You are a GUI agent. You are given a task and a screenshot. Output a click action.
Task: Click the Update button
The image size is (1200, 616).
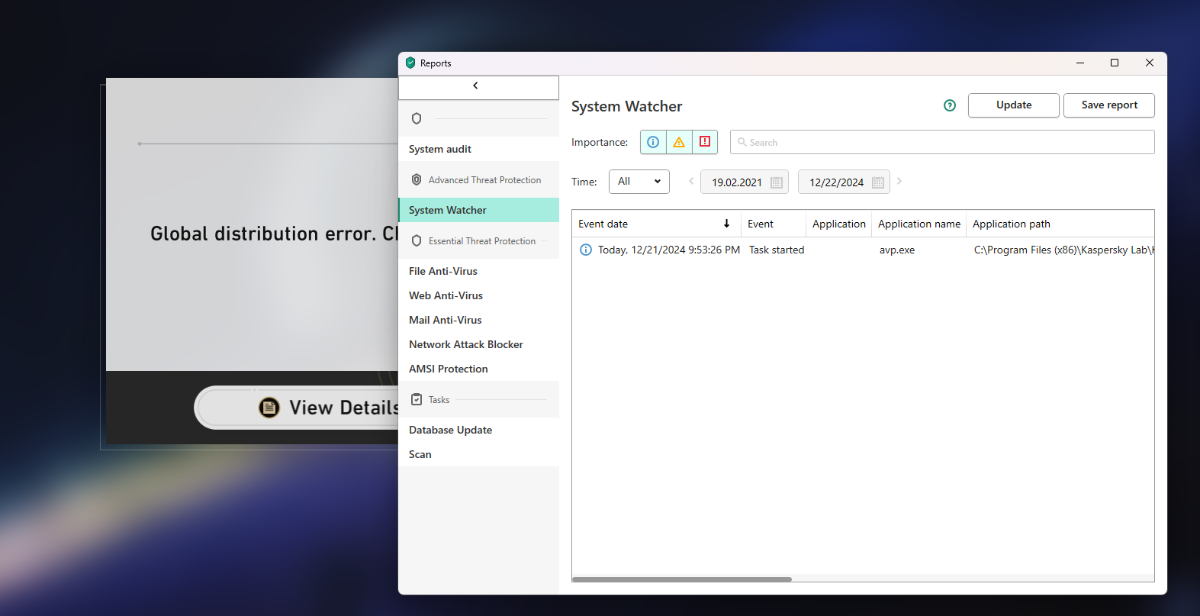click(x=1013, y=105)
